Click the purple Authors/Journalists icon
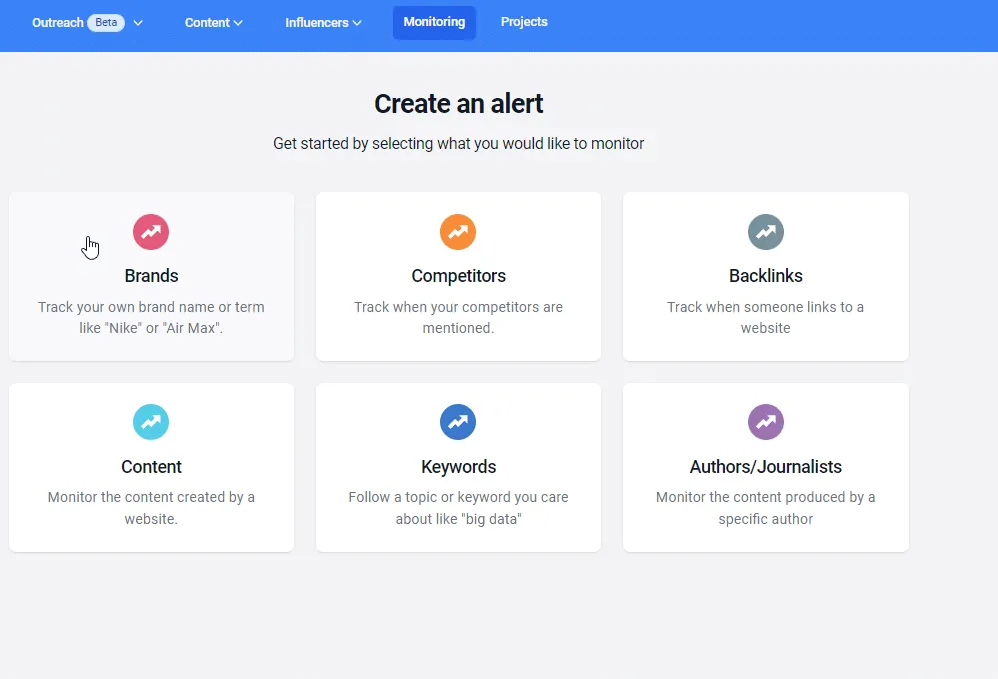 point(765,422)
